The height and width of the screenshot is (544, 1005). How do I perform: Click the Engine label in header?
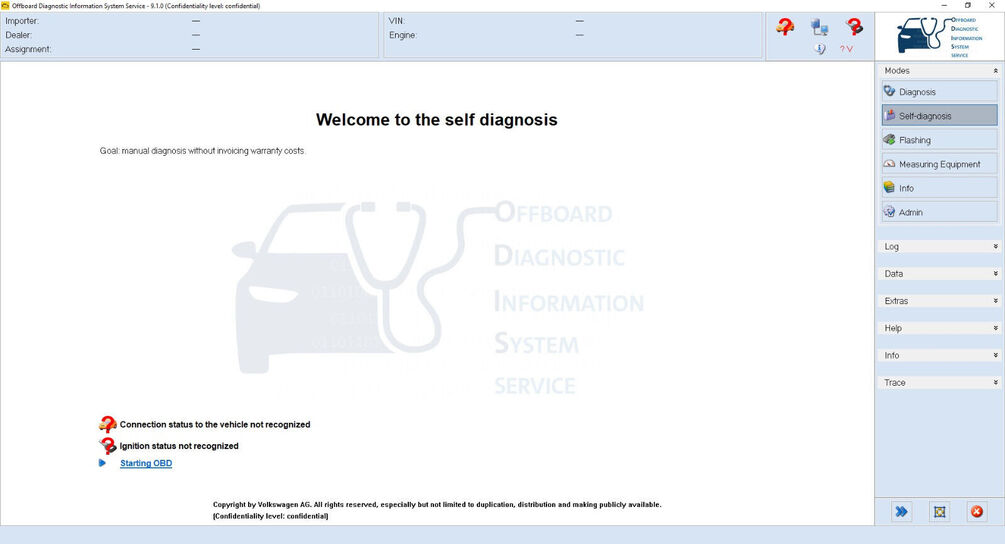coord(403,35)
